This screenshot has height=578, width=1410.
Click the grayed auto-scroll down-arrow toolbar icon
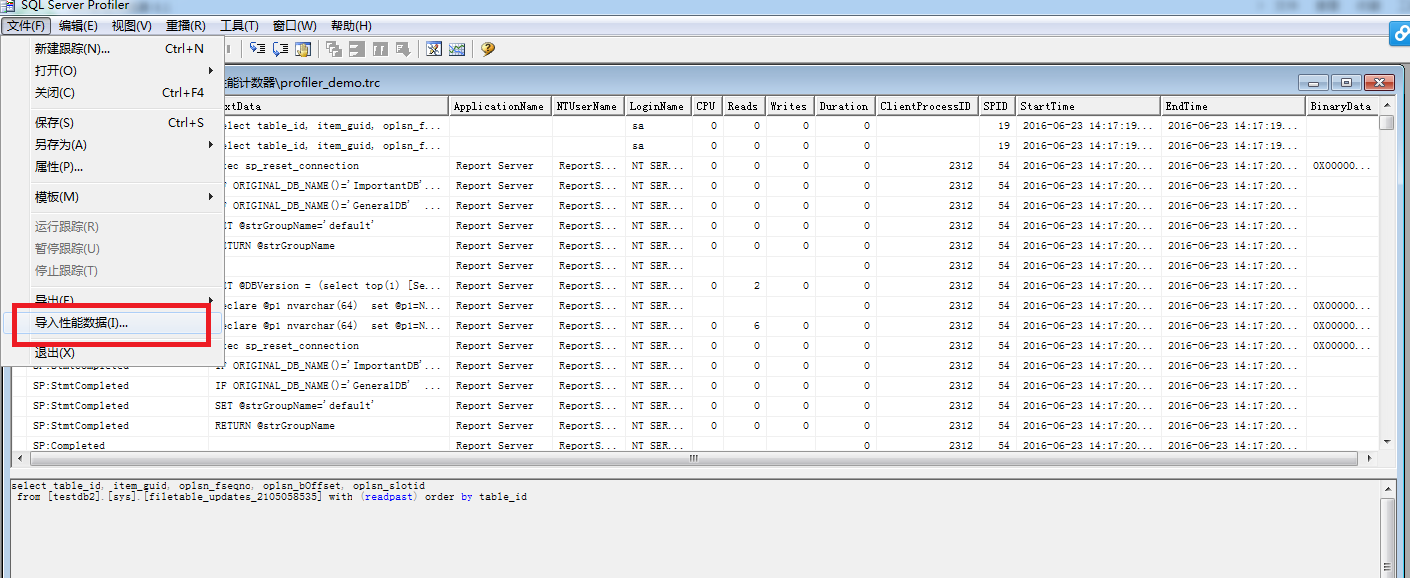(x=403, y=49)
